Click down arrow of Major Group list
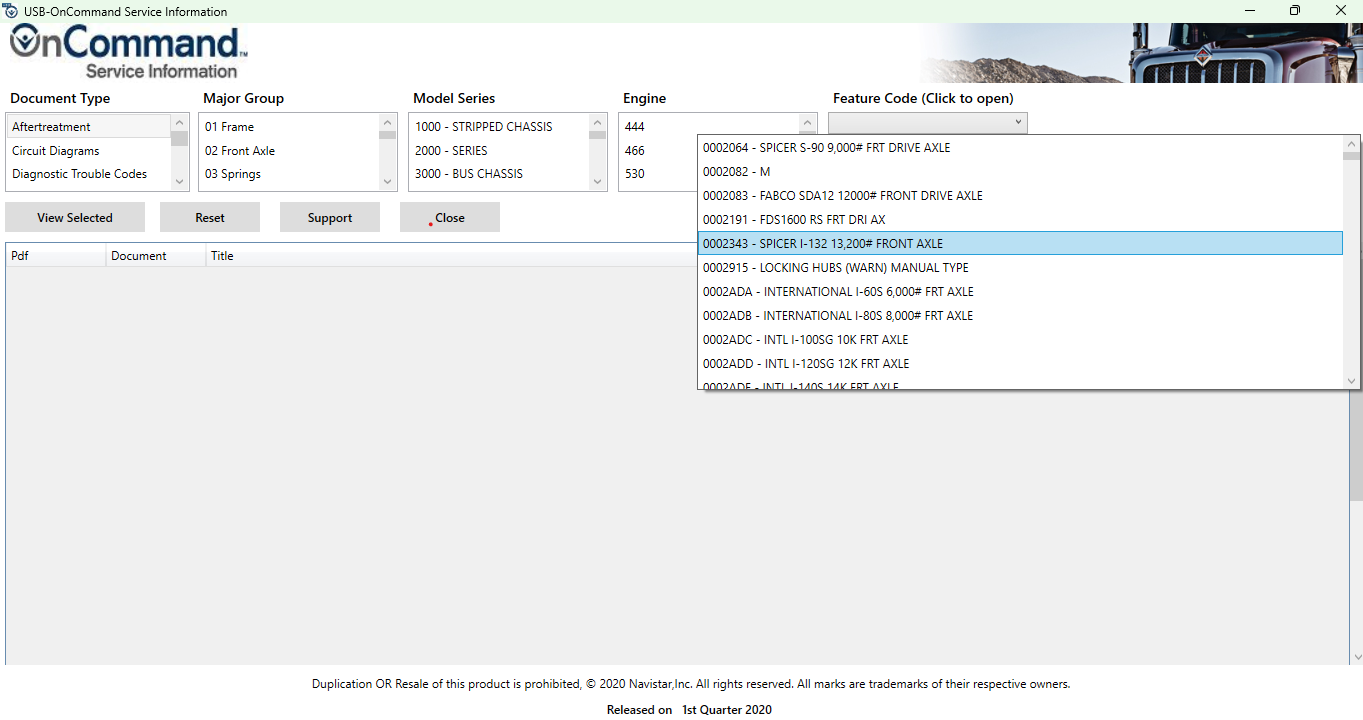The height and width of the screenshot is (720, 1363). point(388,182)
